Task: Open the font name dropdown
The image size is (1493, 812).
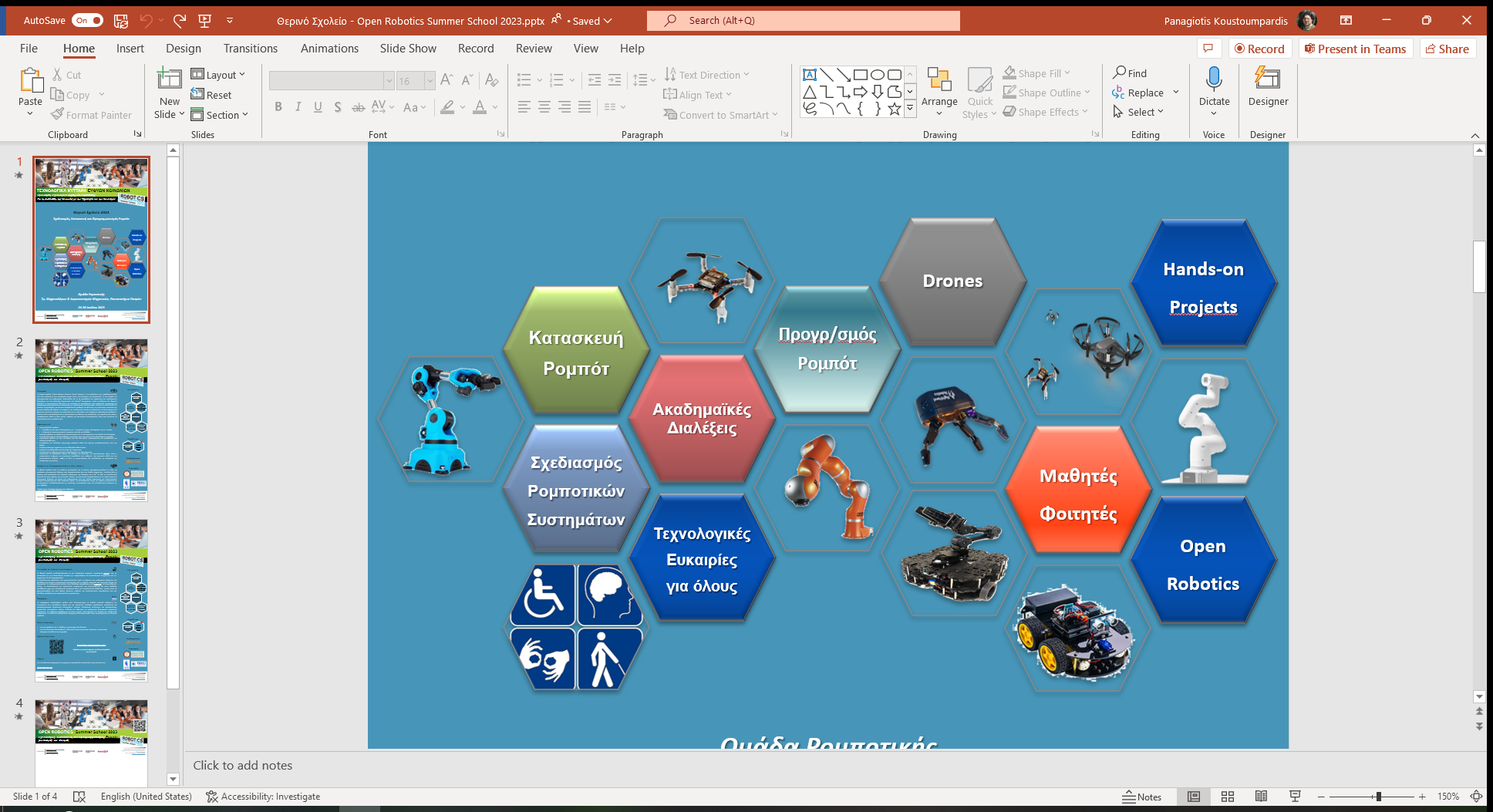Action: 389,80
